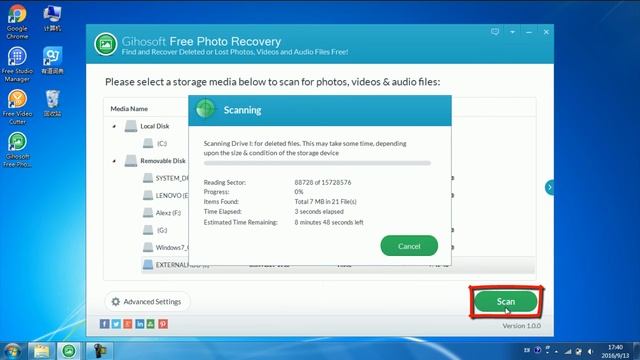640x360 pixels.
Task: Click the Removable Disk drive icon
Action: [x=131, y=161]
